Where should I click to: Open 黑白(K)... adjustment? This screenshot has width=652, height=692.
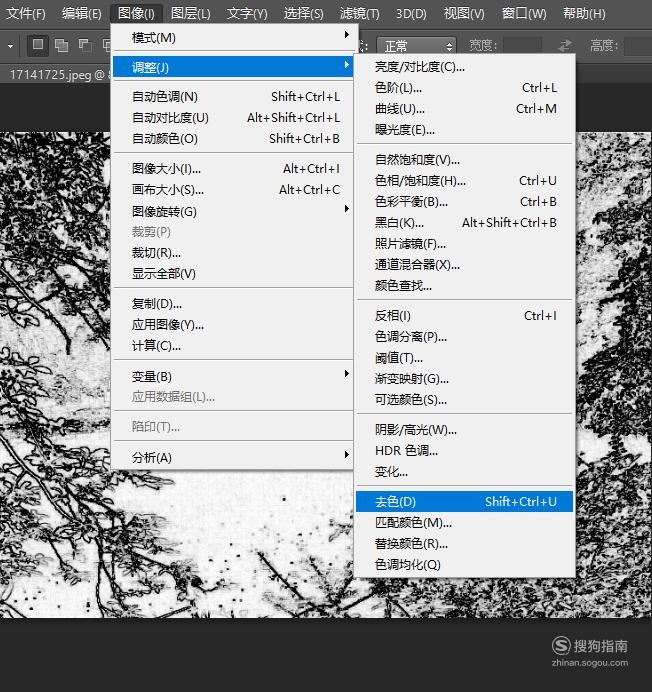[x=464, y=223]
